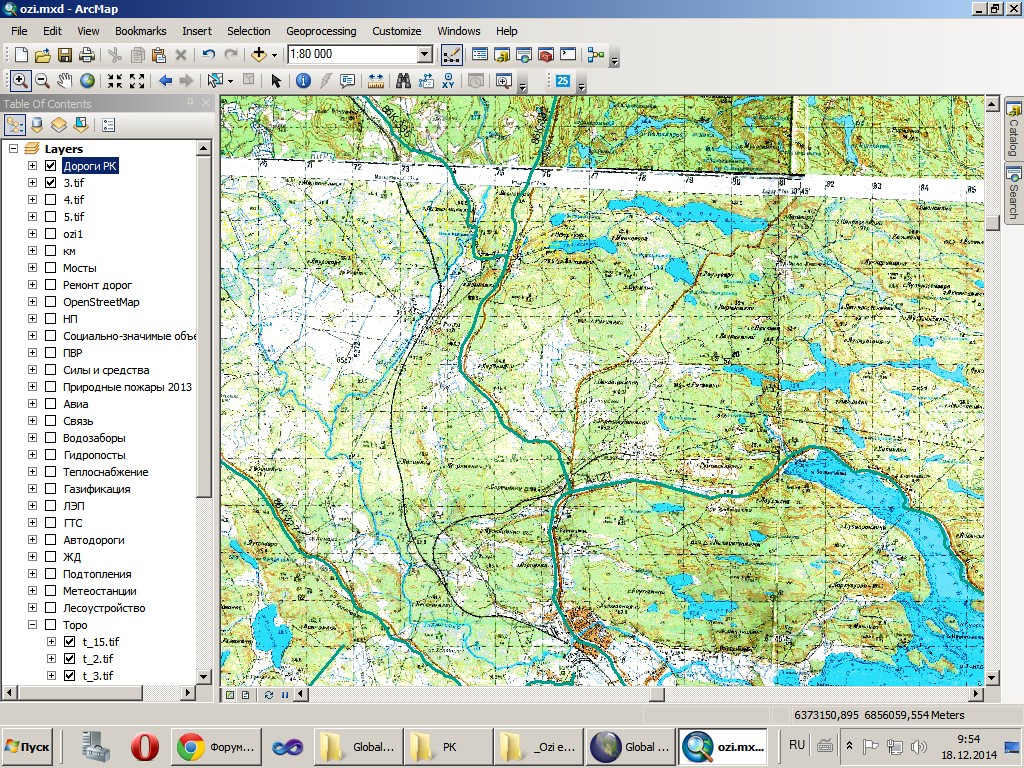This screenshot has height=768, width=1024.
Task: Open the Editor toolbar icon
Action: (x=451, y=55)
